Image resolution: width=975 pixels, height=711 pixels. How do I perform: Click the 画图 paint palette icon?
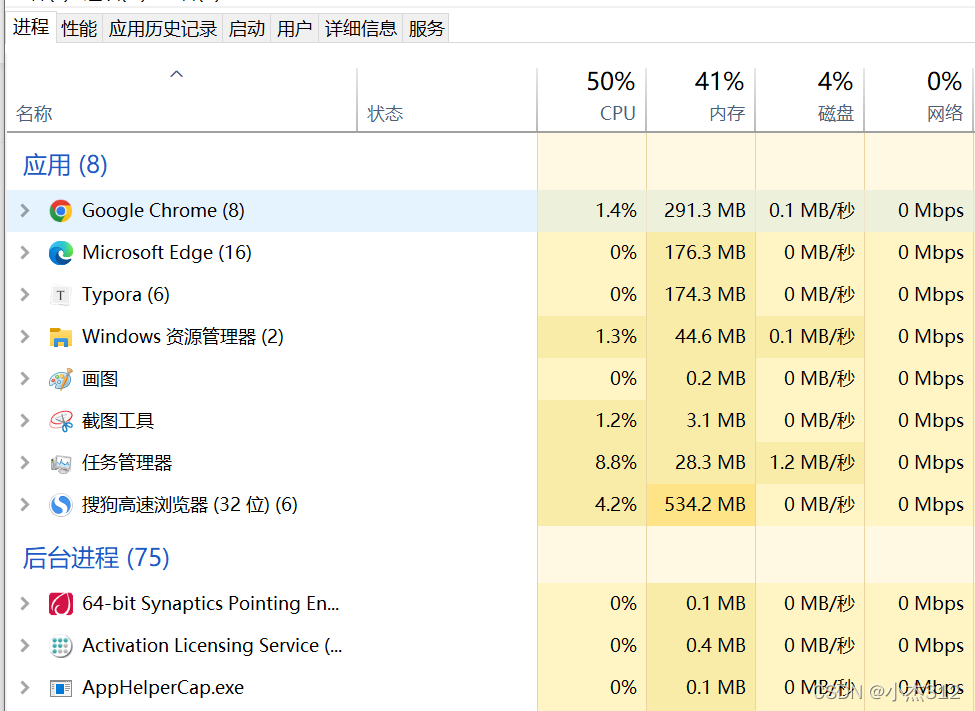(61, 379)
